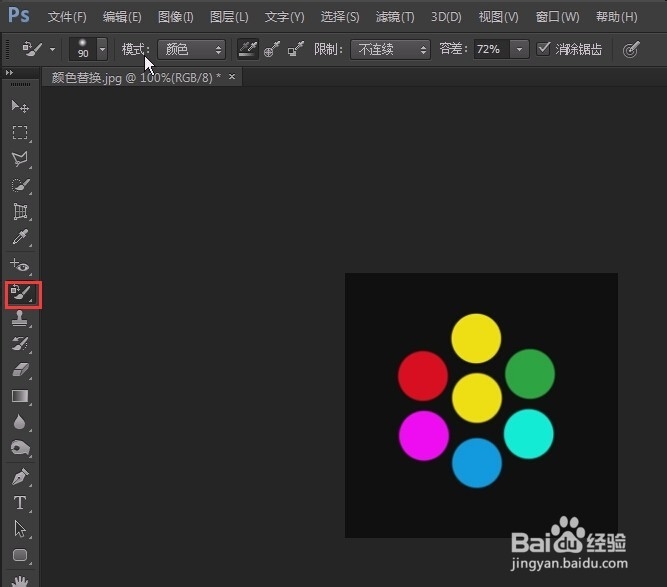
Task: Open the 限制 dropdown showing 不连续
Action: coord(391,50)
